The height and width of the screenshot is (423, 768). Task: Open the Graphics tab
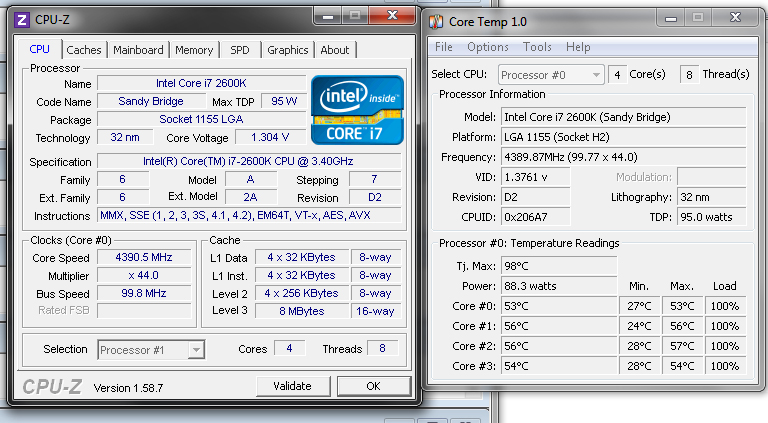coord(288,50)
